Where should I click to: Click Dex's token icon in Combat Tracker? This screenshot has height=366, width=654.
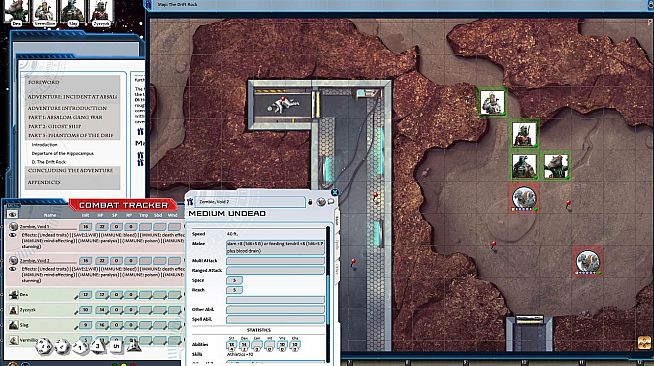tap(13, 295)
